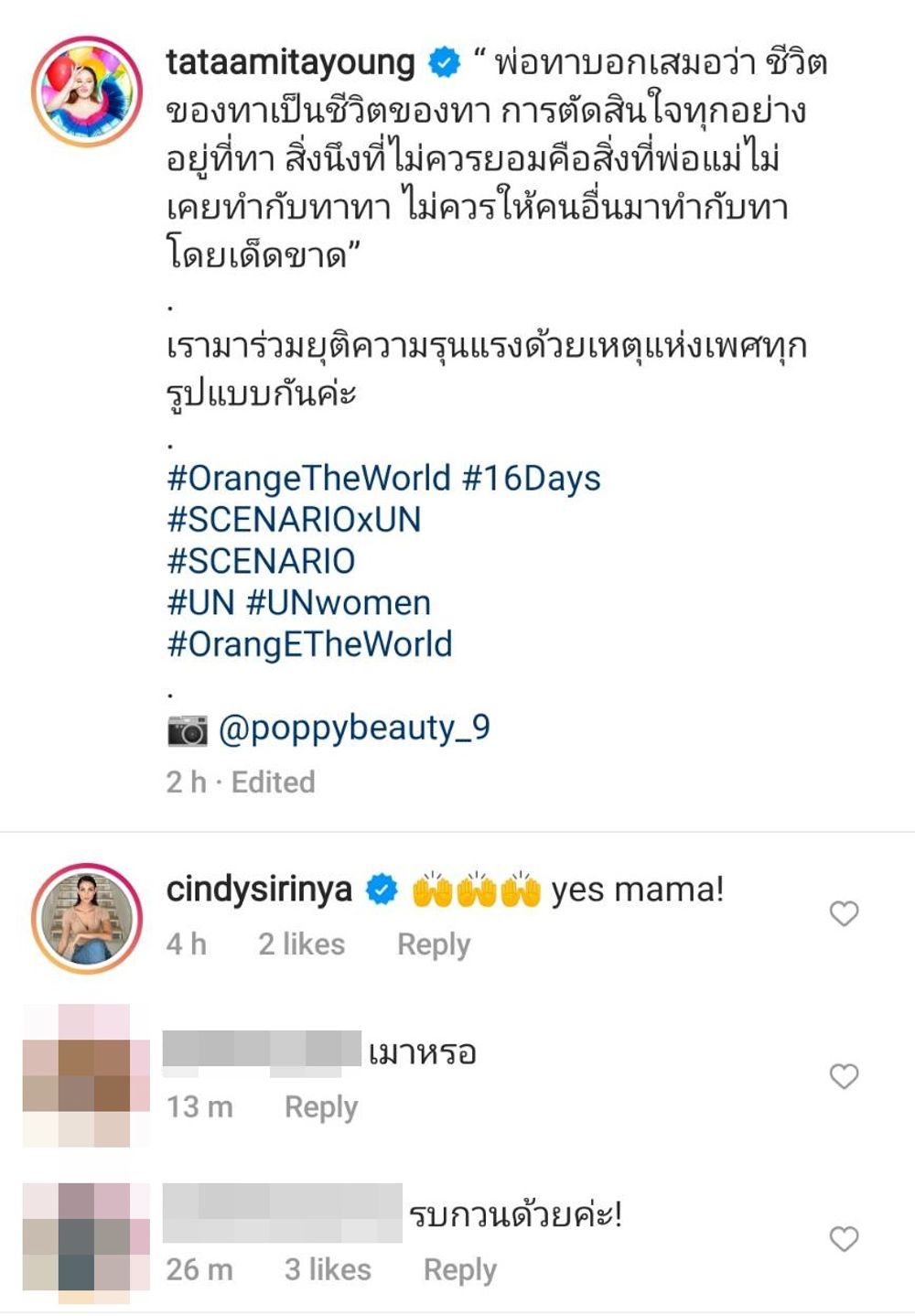Open the #OrangeTheWorld hashtag
915x1316 pixels.
point(309,479)
